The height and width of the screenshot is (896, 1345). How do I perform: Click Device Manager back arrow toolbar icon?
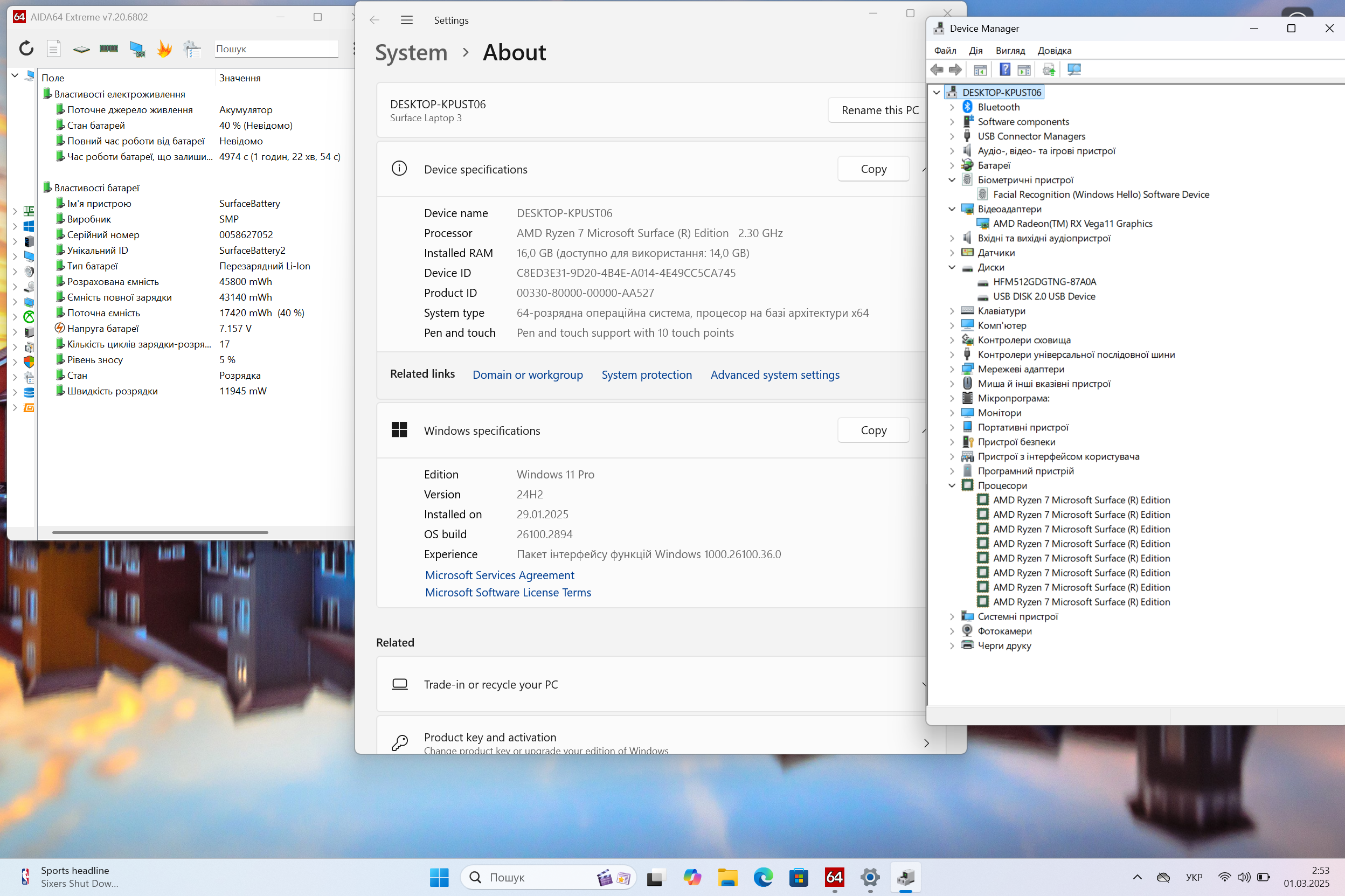(x=937, y=70)
